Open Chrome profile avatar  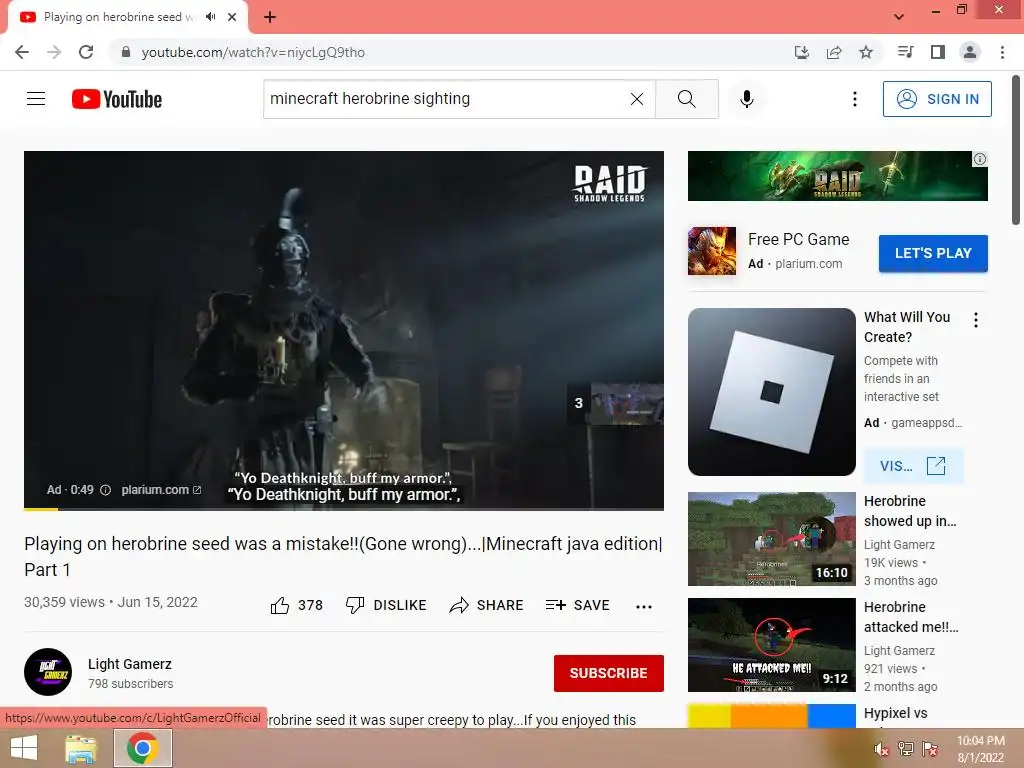pos(970,52)
